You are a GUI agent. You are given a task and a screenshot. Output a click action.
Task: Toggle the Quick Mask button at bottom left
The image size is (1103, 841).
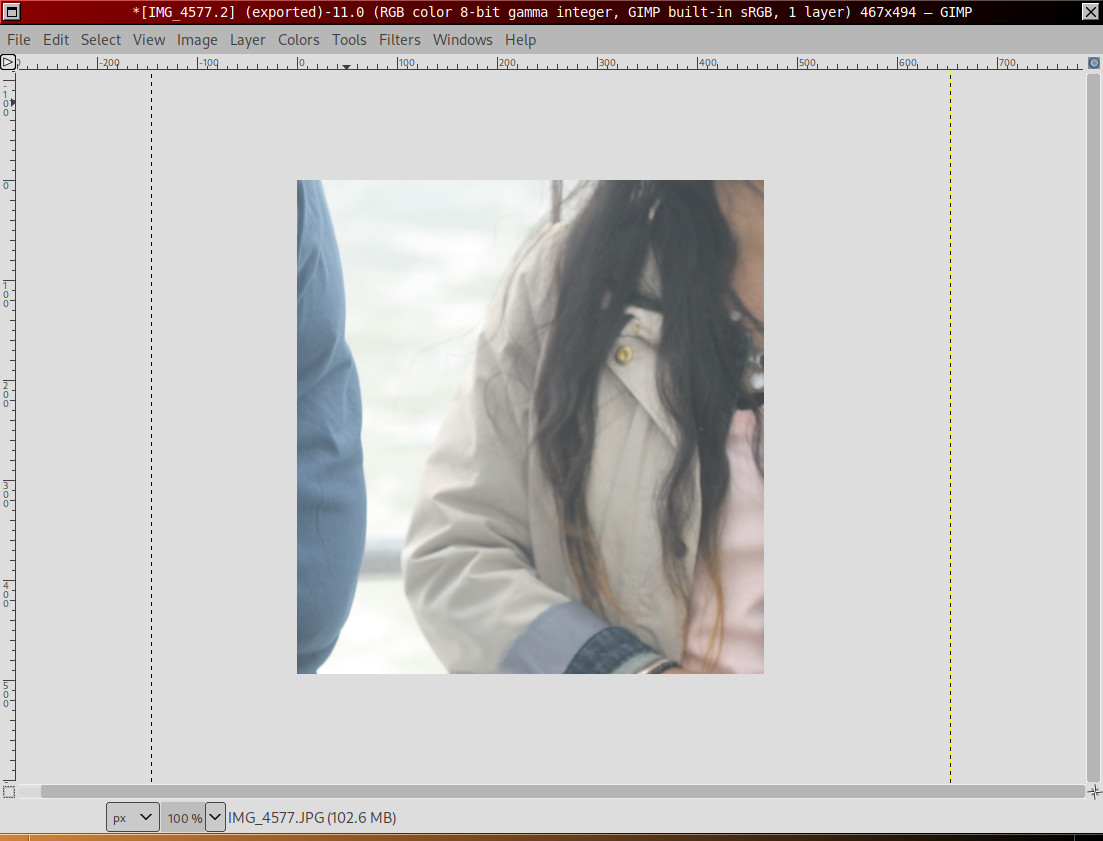coord(8,792)
